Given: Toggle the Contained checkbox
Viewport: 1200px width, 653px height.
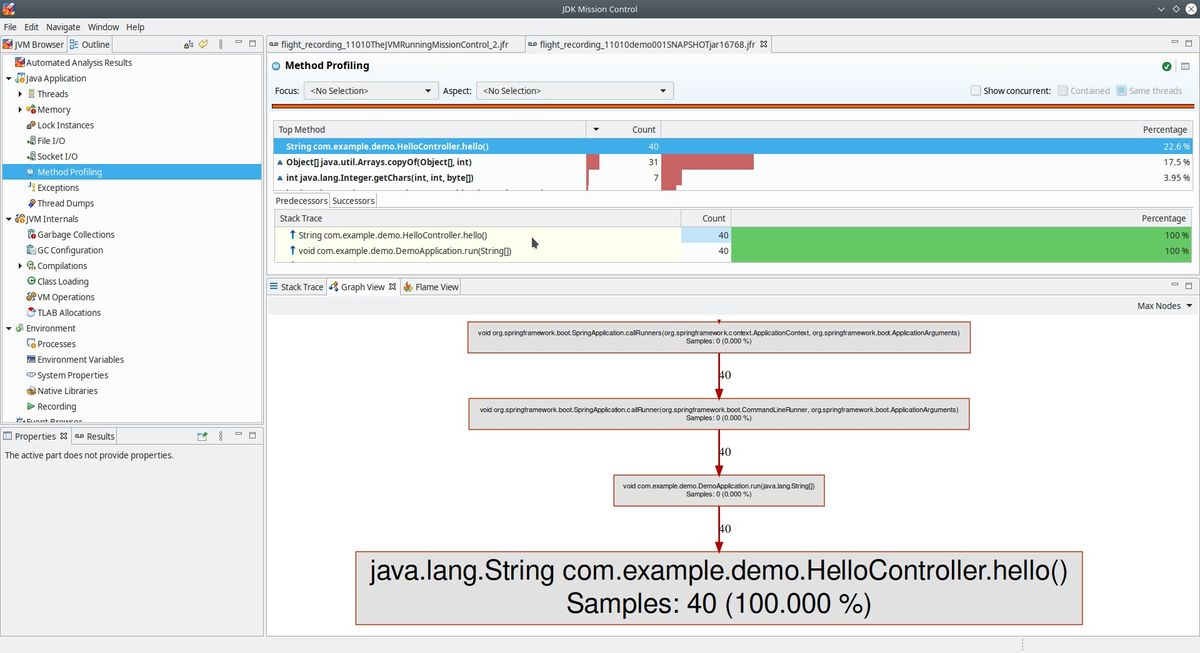Looking at the screenshot, I should pyautogui.click(x=1063, y=90).
